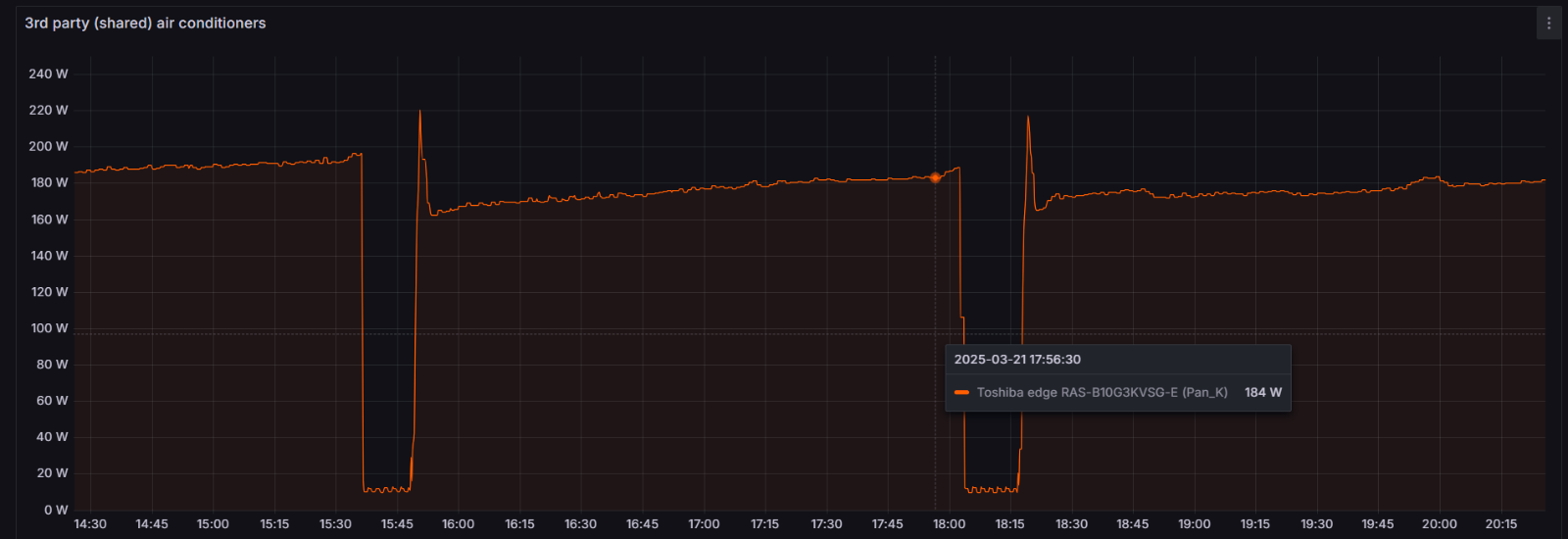
Task: Click the '14:45' time axis label
Action: point(152,524)
